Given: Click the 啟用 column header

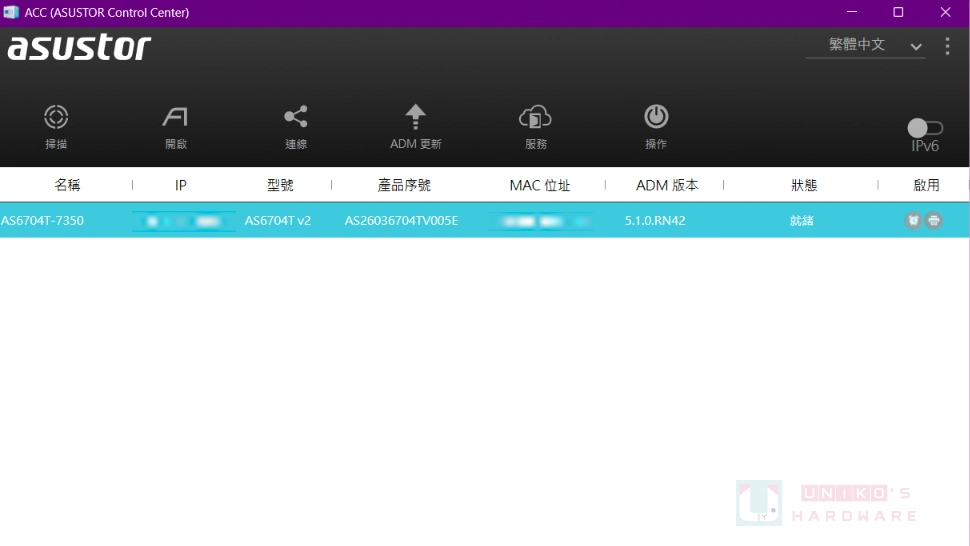Looking at the screenshot, I should pyautogui.click(x=926, y=185).
